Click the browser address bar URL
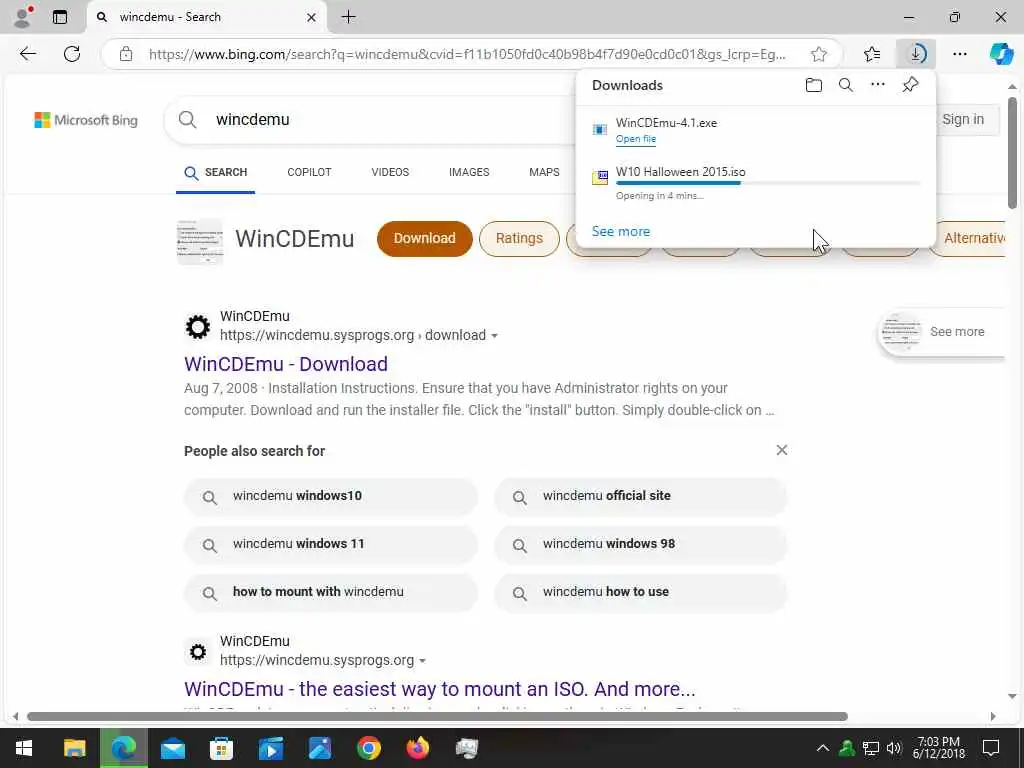 467,54
